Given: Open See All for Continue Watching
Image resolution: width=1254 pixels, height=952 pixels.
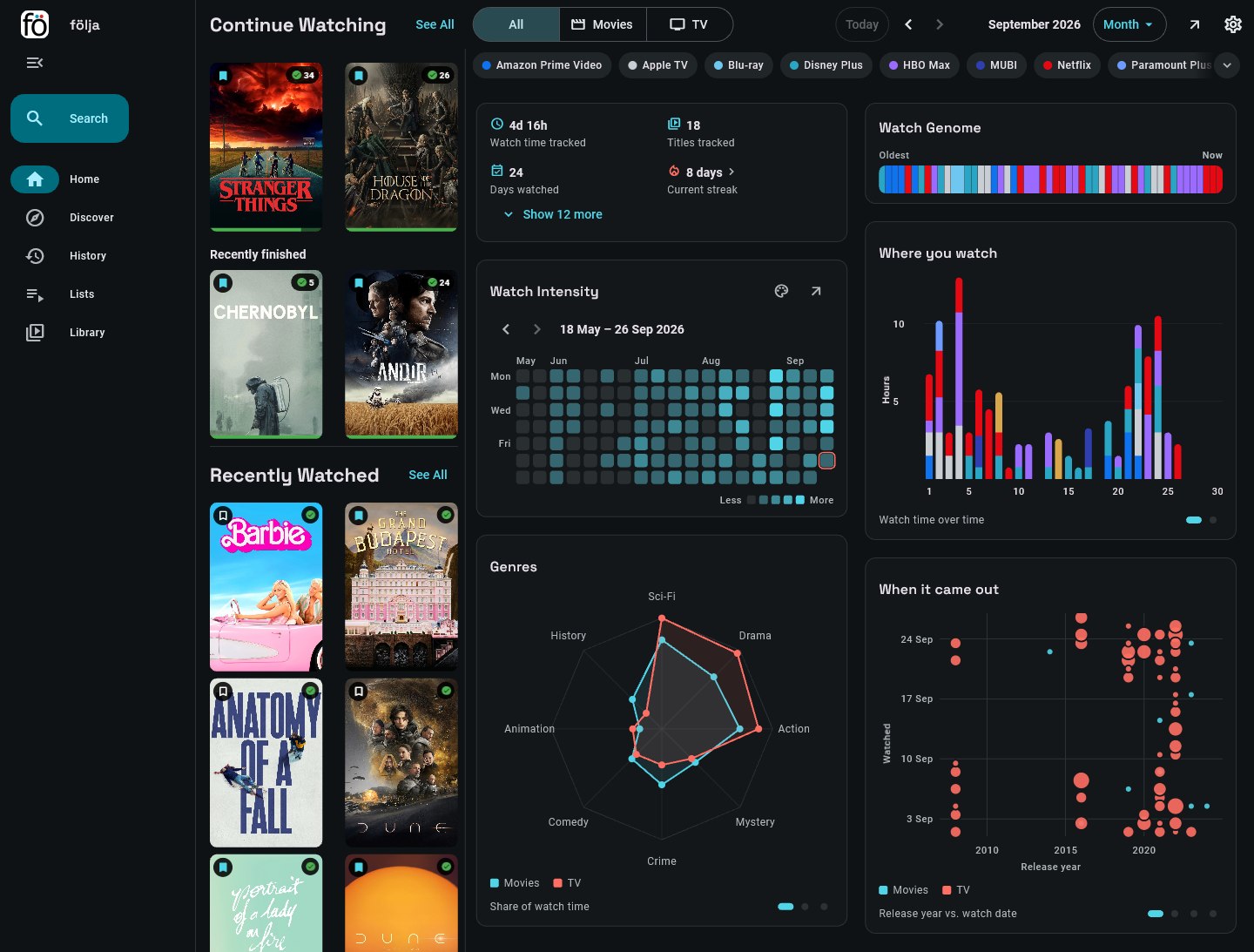Looking at the screenshot, I should point(435,24).
